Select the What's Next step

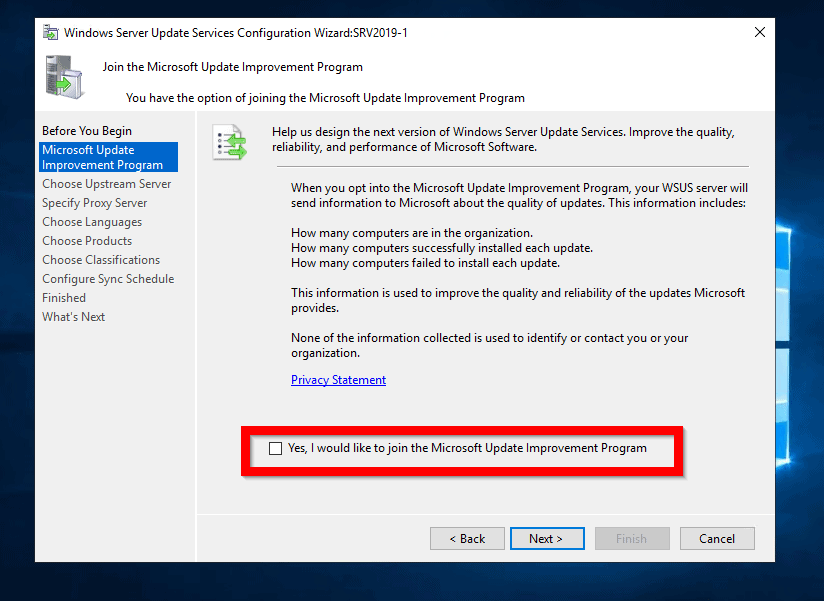73,316
